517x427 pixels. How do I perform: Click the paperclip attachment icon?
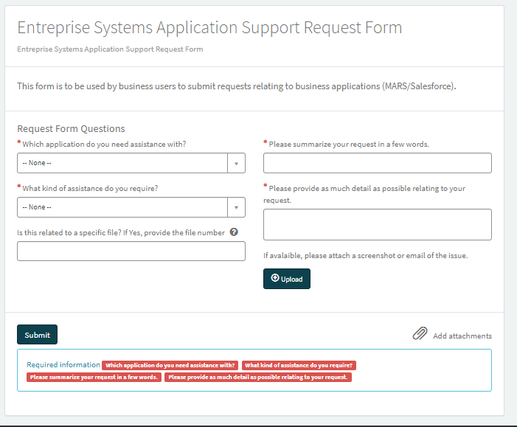(x=420, y=333)
